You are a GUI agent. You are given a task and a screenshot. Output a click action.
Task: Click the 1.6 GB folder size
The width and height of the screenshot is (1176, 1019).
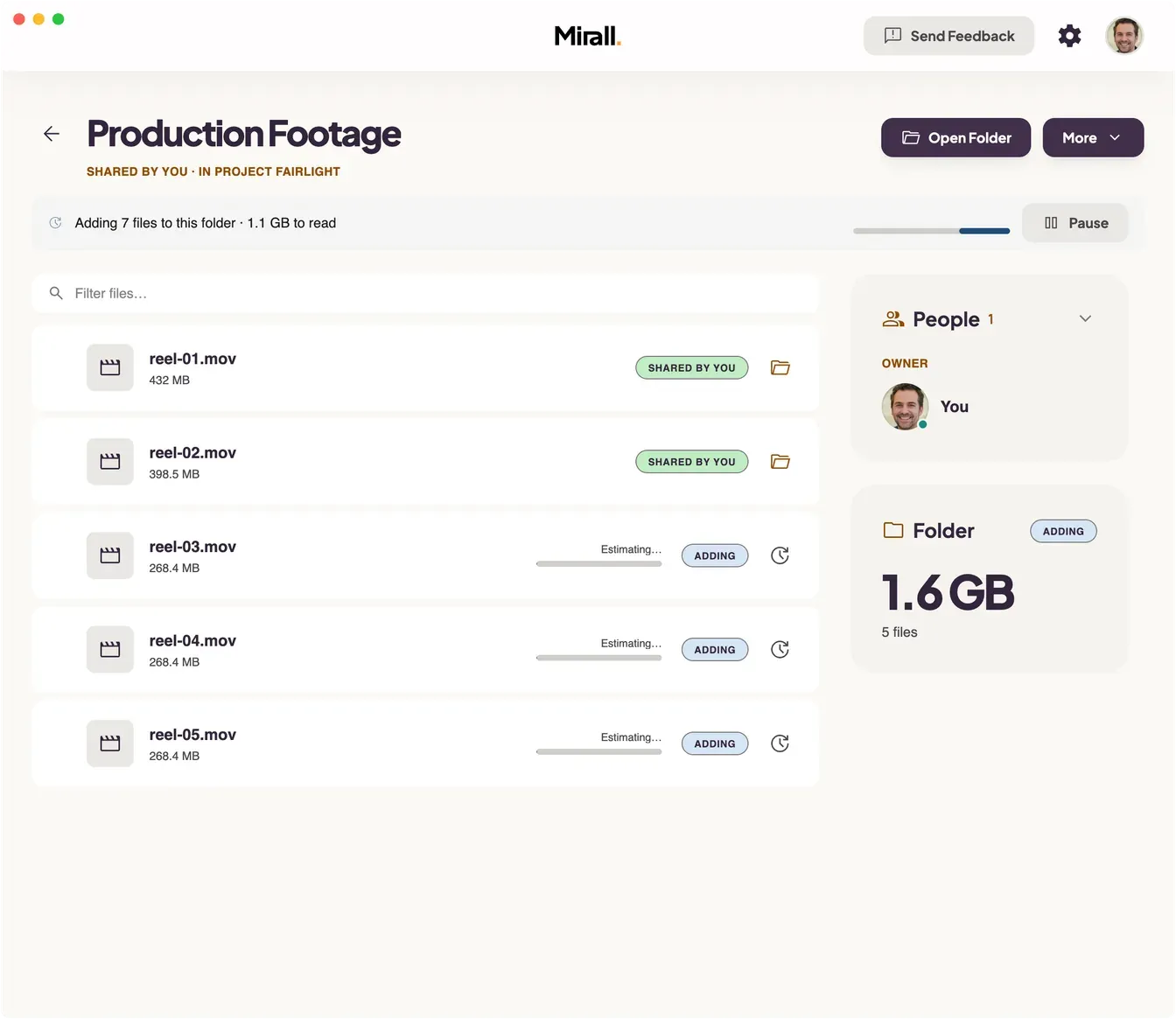(x=948, y=592)
